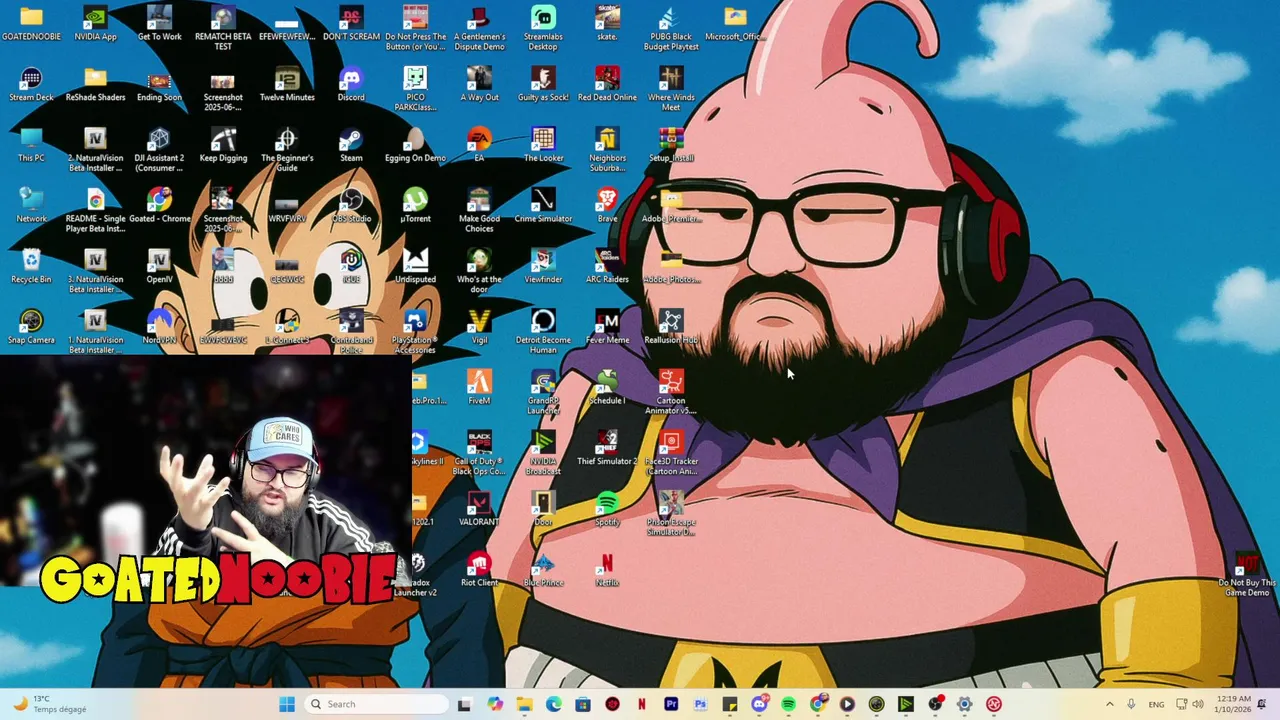Select the PICO PARK Classic icon

point(415,89)
